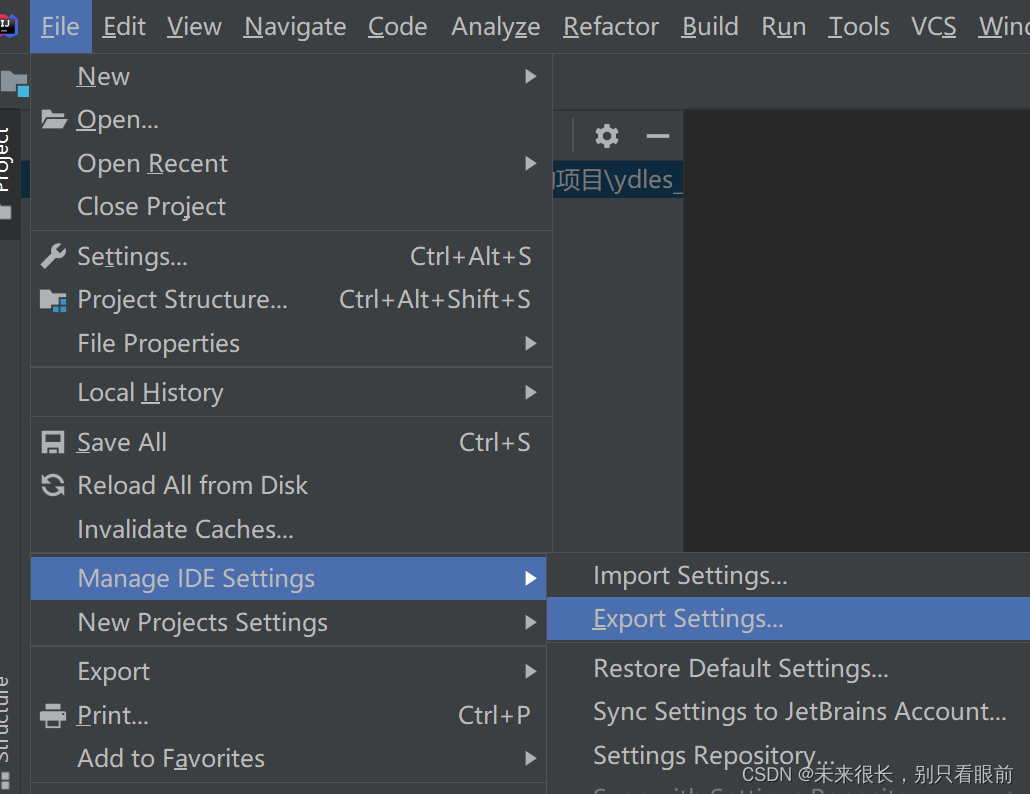Expand New Projects Settings submenu
This screenshot has height=794, width=1030.
(x=288, y=622)
